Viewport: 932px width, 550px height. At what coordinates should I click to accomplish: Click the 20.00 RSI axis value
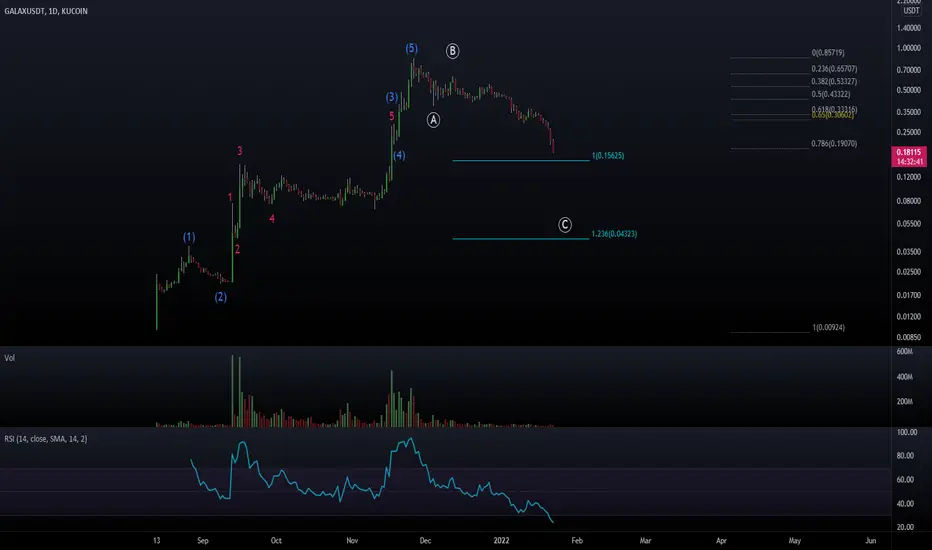pyautogui.click(x=905, y=527)
